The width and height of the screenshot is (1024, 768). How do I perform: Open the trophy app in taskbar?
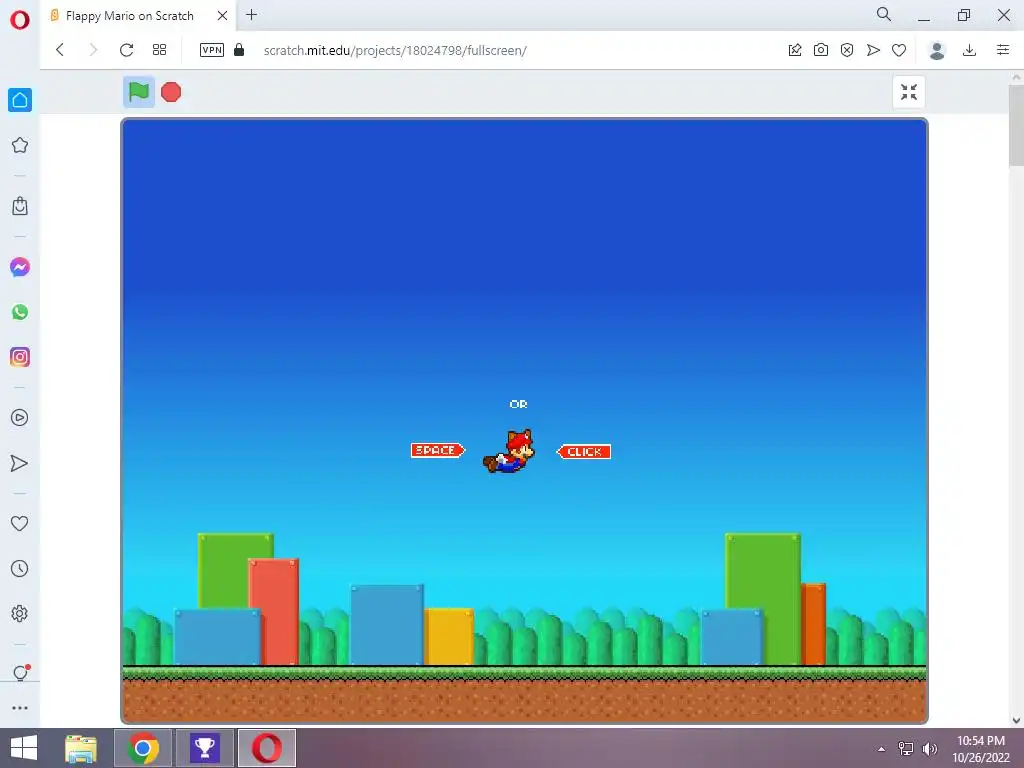pos(204,748)
